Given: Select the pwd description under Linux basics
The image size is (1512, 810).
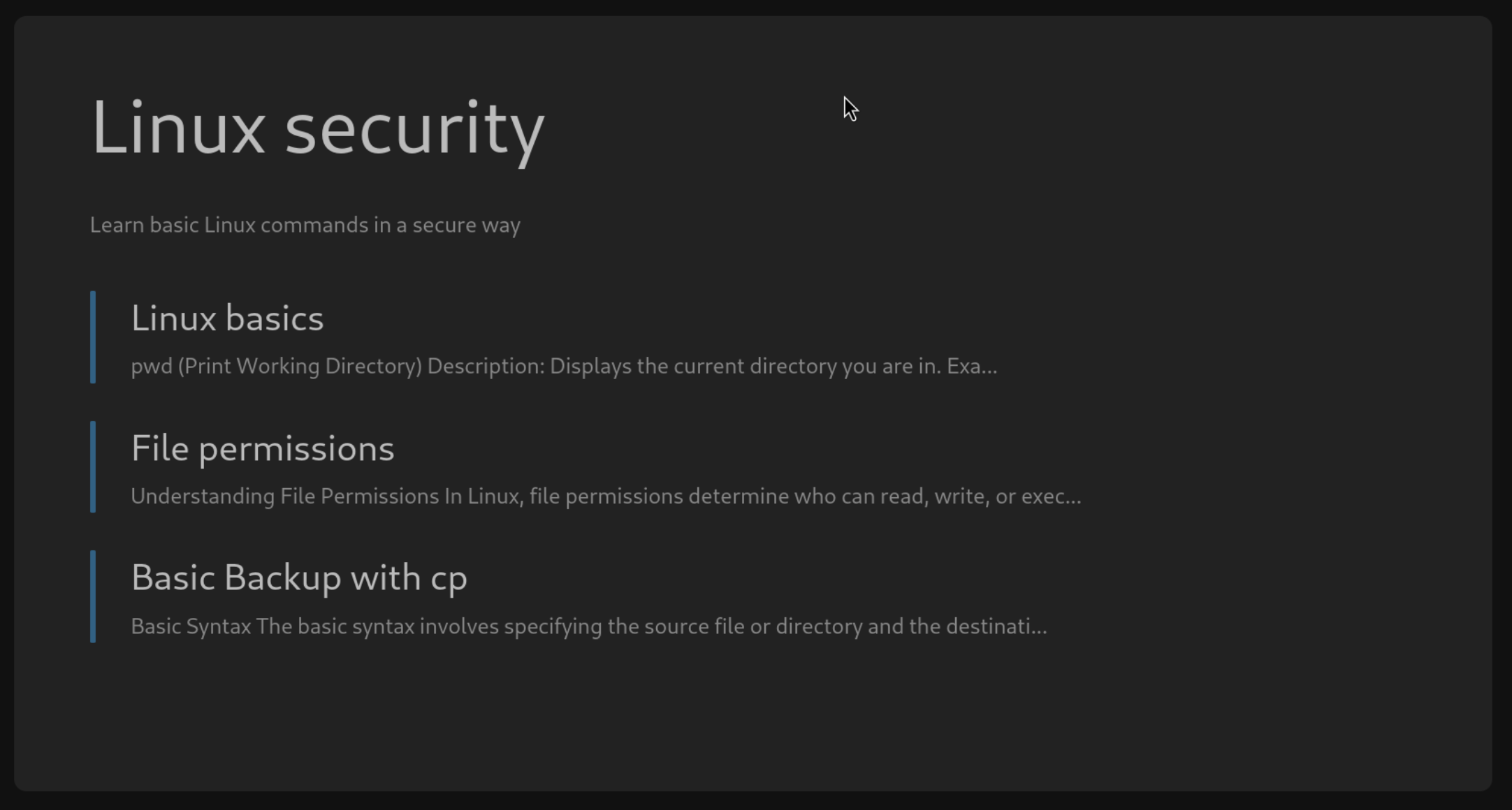Looking at the screenshot, I should pyautogui.click(x=563, y=367).
